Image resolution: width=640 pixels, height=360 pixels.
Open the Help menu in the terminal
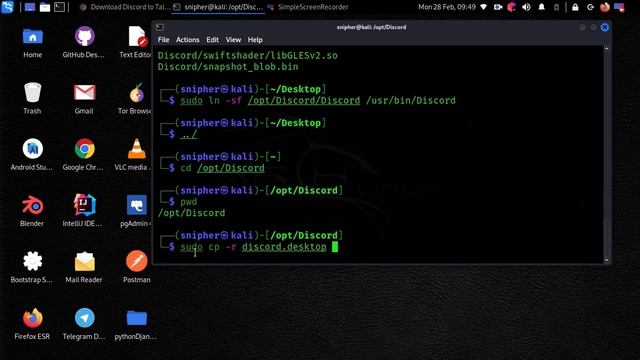pyautogui.click(x=255, y=40)
